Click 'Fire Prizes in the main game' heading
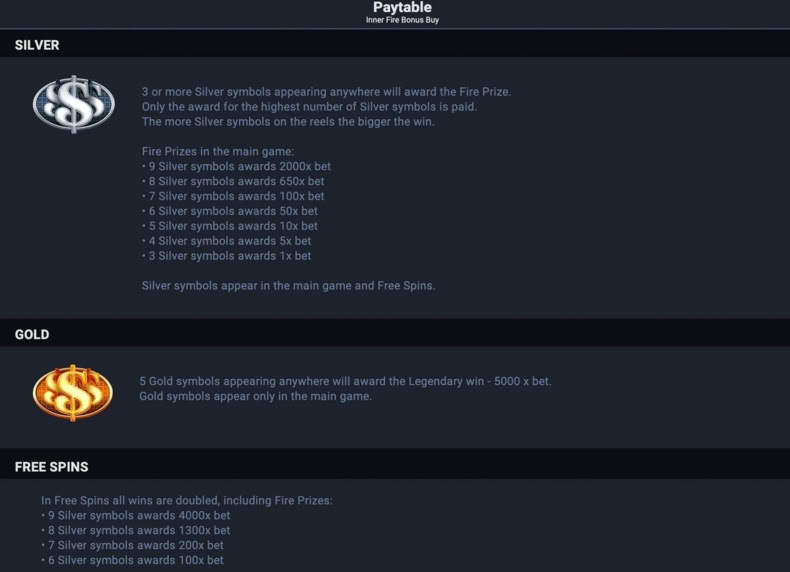The width and height of the screenshot is (790, 572). click(x=218, y=152)
